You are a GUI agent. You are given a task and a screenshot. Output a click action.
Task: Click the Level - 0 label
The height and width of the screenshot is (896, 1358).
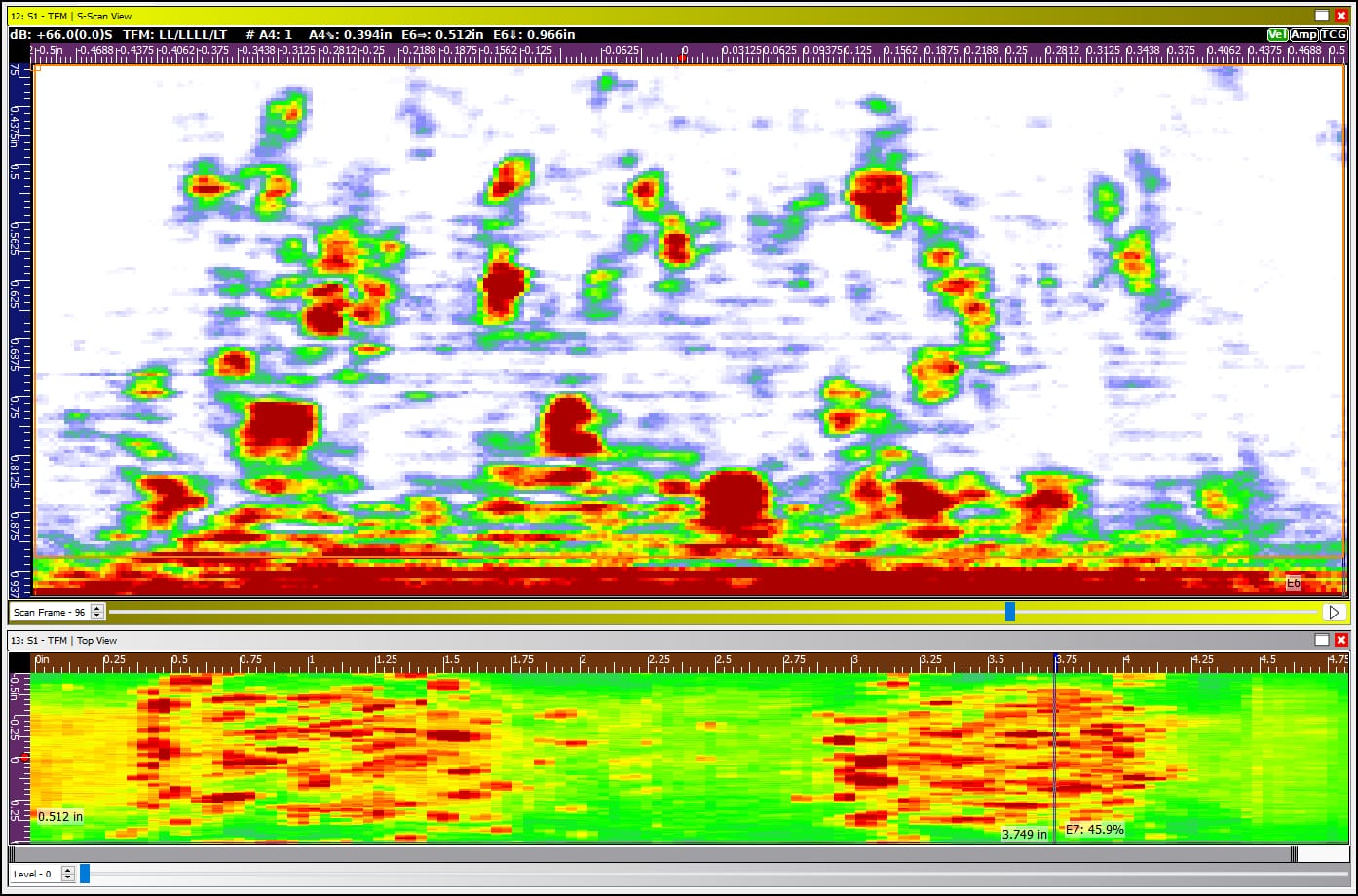[x=32, y=875]
